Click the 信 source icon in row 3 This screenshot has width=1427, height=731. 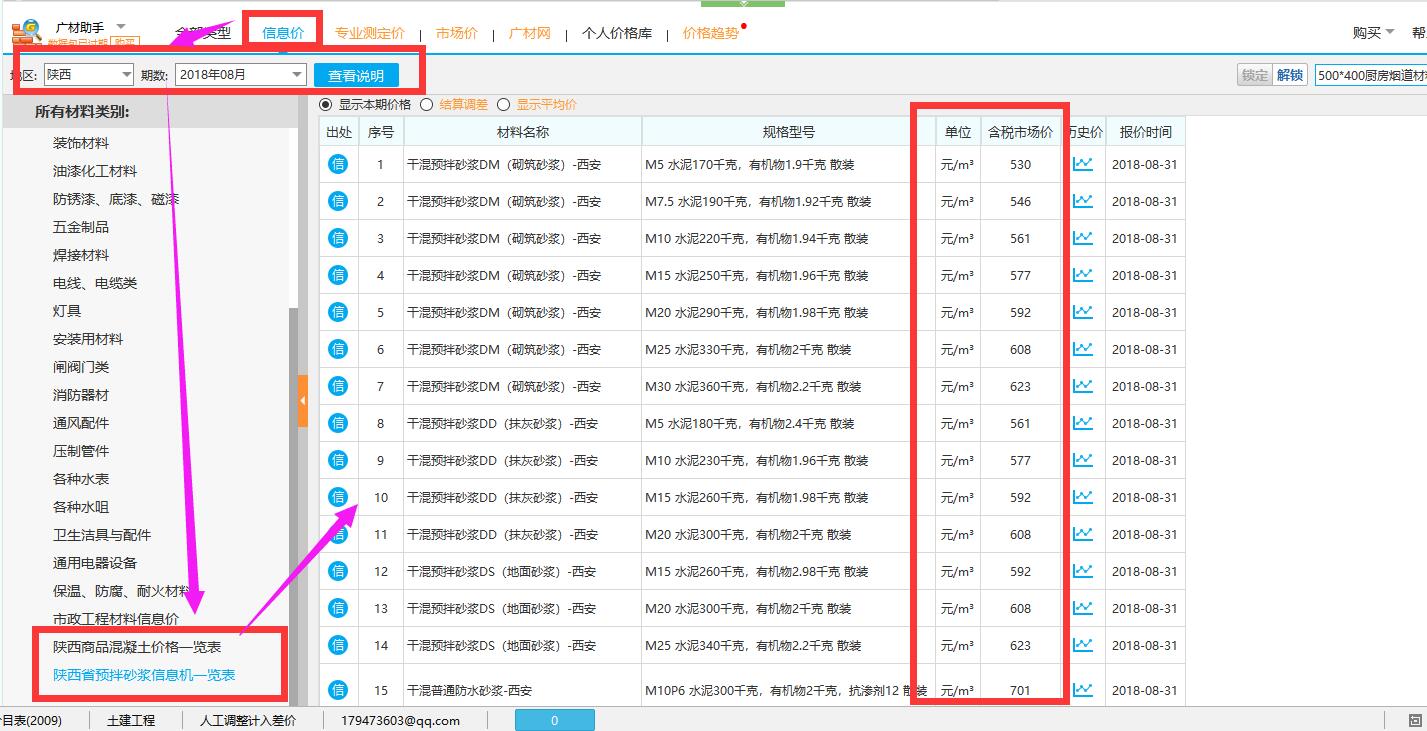pyautogui.click(x=338, y=237)
